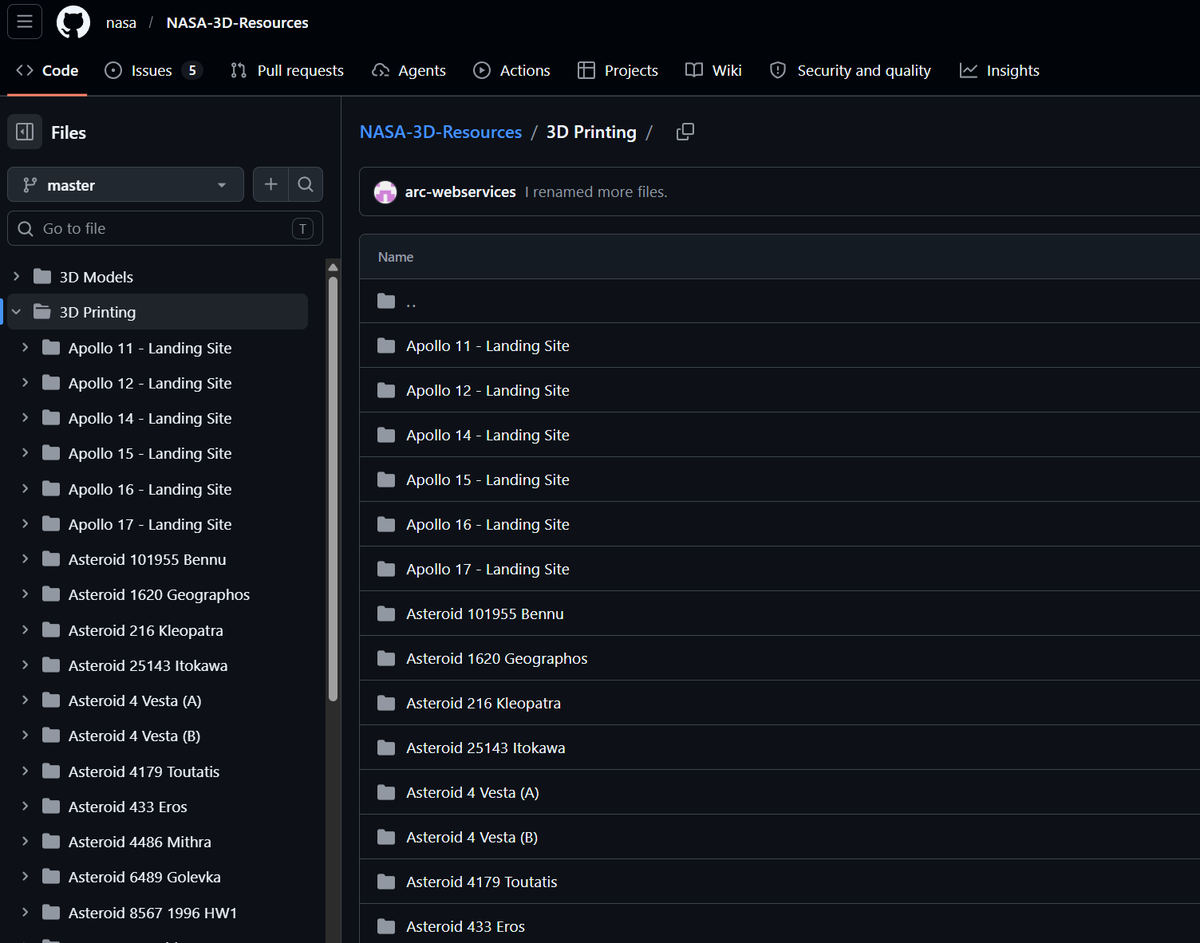Image resolution: width=1200 pixels, height=943 pixels.
Task: Go to the NASA-3D-Resources breadcrumb link
Action: point(441,132)
